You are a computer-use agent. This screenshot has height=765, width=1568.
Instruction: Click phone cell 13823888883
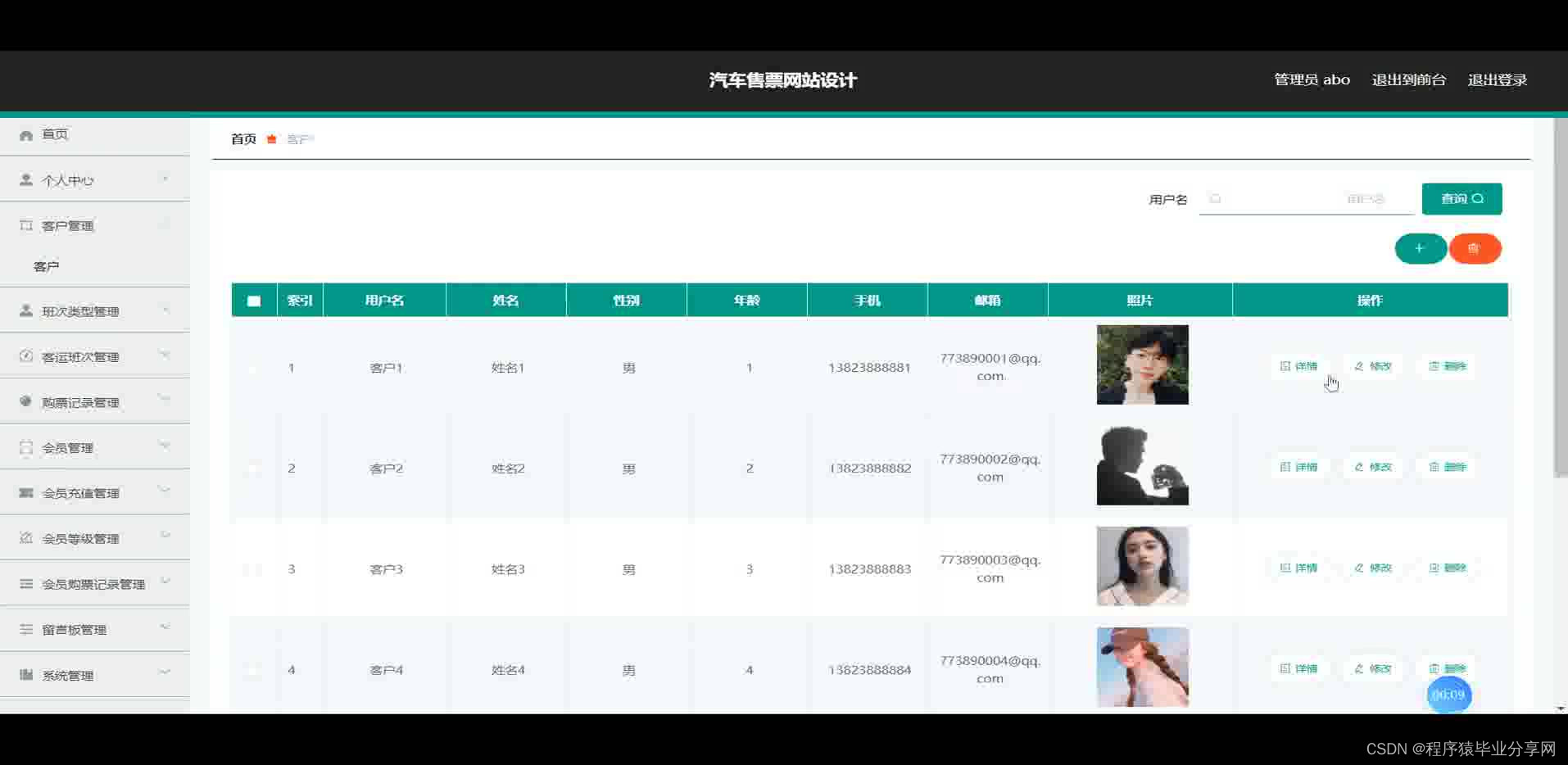coord(869,569)
